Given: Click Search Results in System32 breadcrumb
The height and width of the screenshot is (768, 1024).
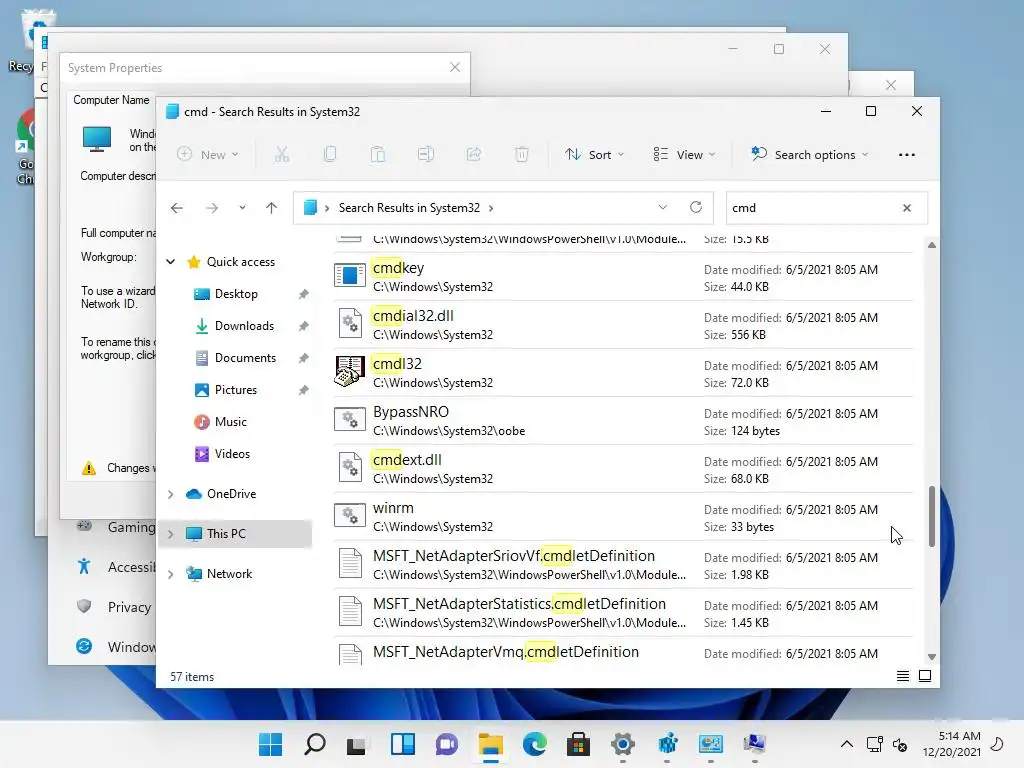Looking at the screenshot, I should click(409, 208).
